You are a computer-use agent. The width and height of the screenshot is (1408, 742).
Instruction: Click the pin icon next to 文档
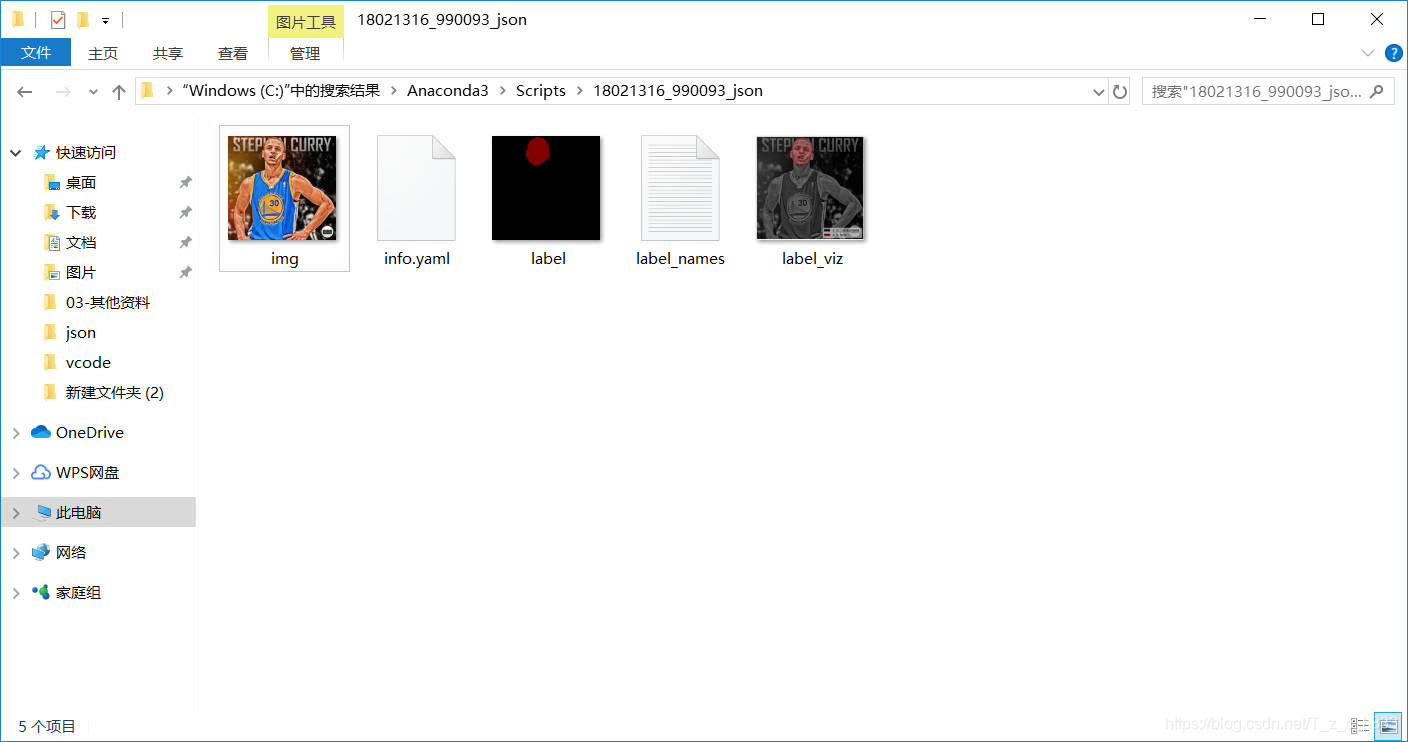click(185, 243)
